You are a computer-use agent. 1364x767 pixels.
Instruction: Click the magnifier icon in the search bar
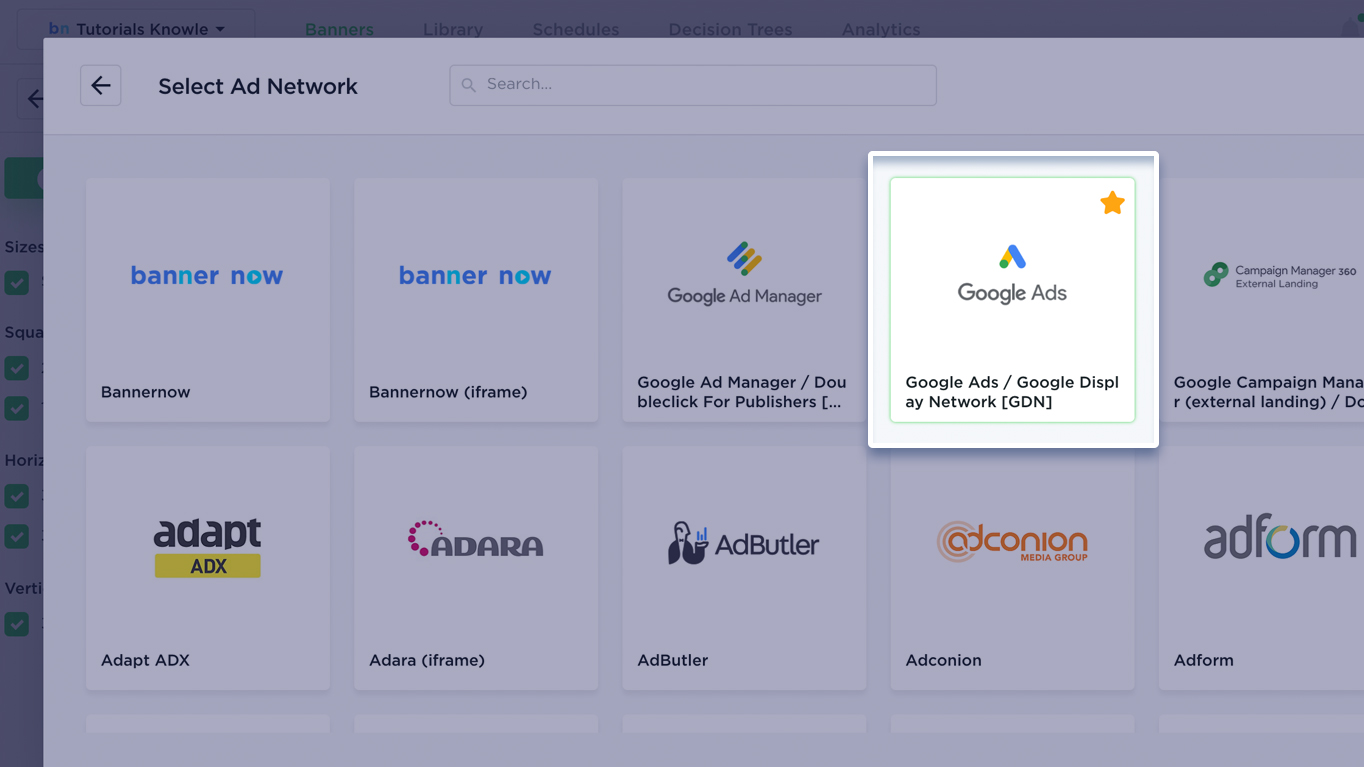(x=468, y=85)
